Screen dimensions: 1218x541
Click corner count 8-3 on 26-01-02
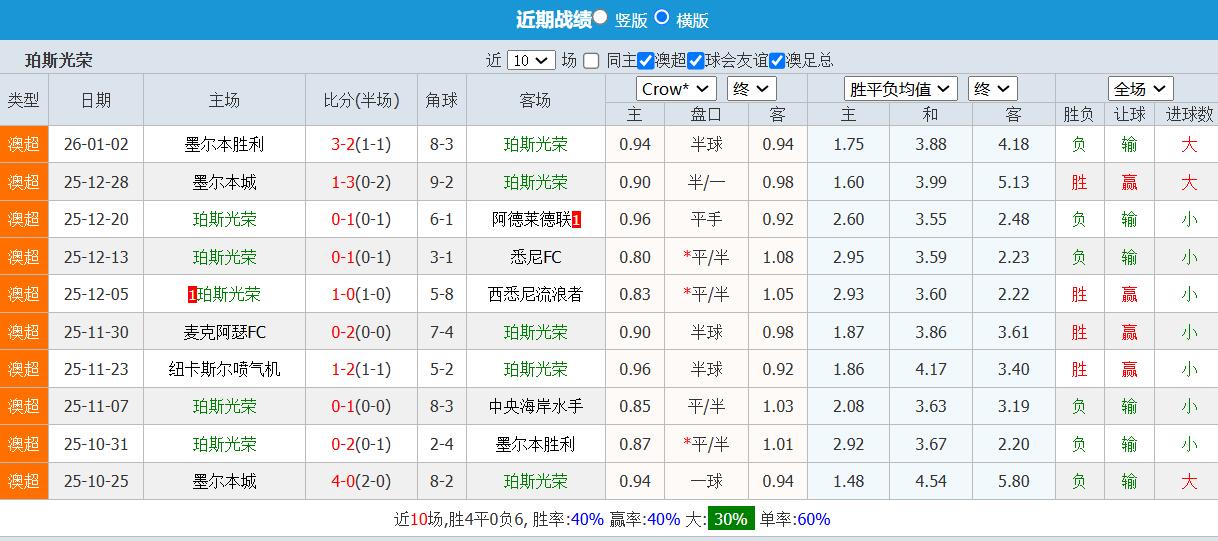[441, 144]
